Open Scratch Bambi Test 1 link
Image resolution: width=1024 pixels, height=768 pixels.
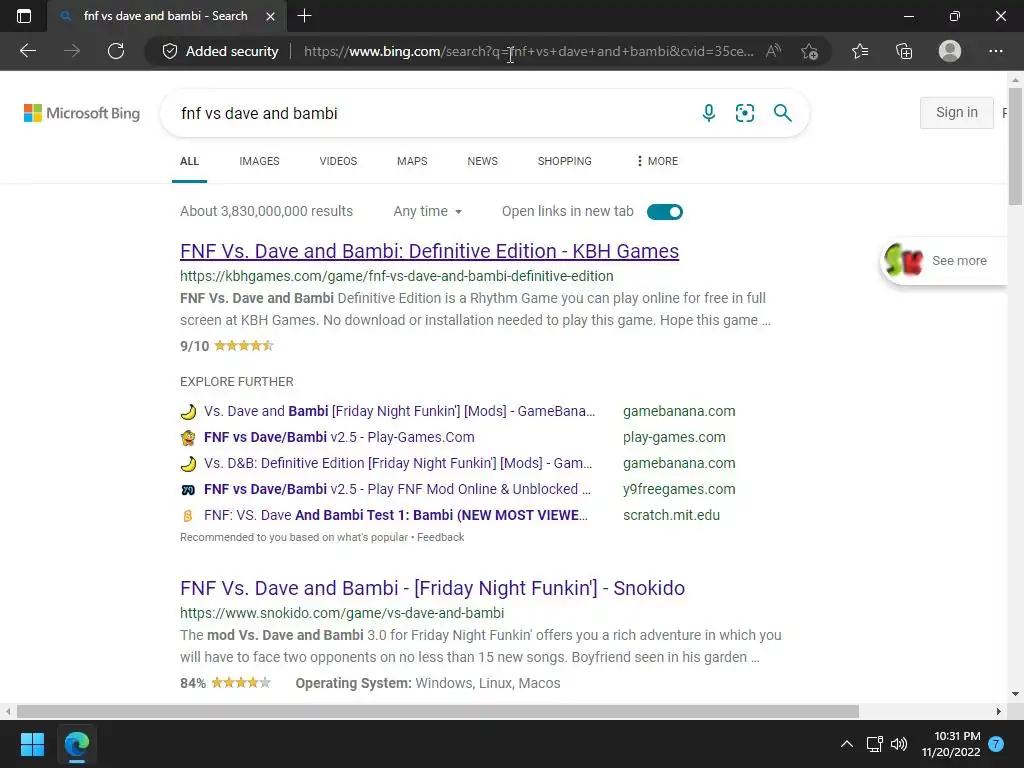click(x=396, y=515)
